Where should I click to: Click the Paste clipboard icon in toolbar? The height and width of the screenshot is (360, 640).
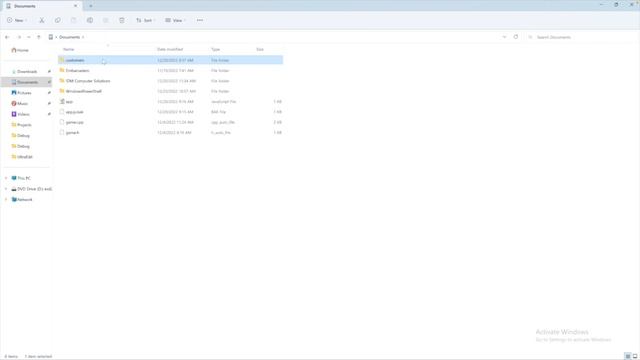[73, 20]
